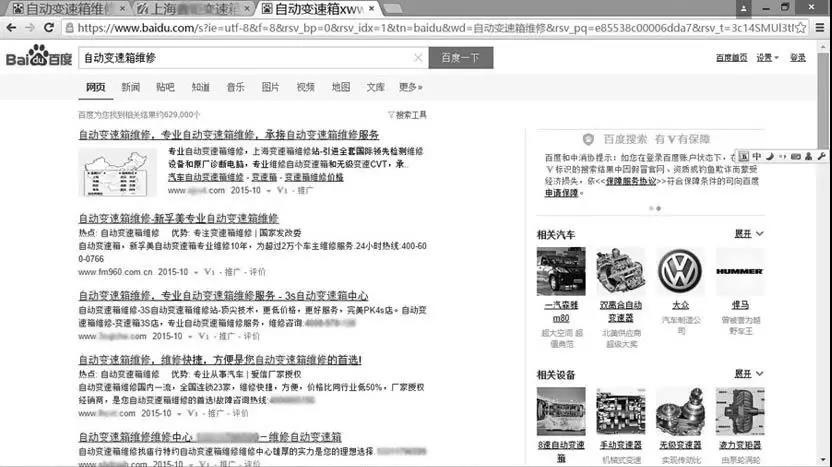Click the shield icon beside 百度搜索

pyautogui.click(x=588, y=139)
